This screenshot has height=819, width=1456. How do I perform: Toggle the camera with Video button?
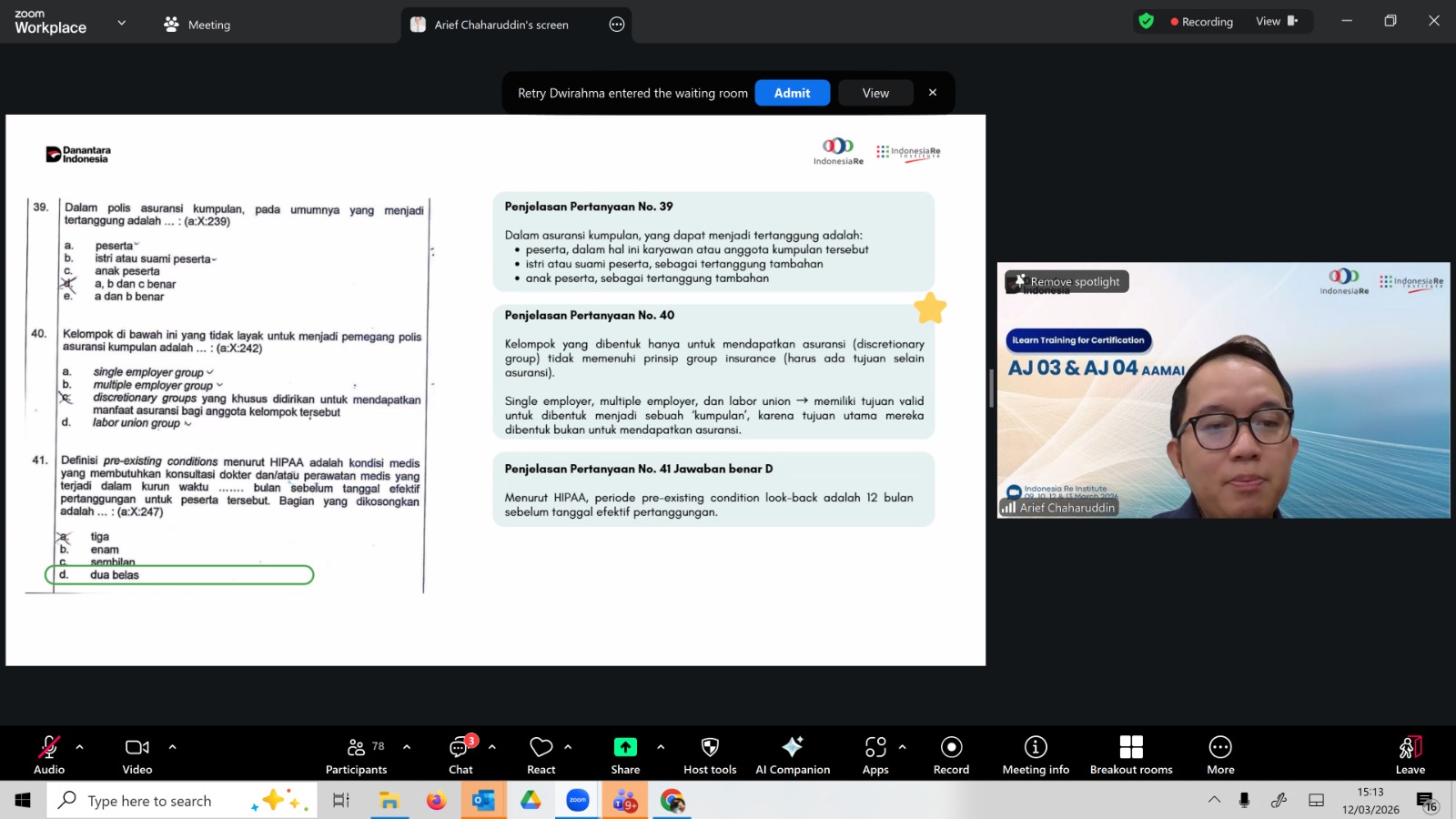tap(137, 755)
